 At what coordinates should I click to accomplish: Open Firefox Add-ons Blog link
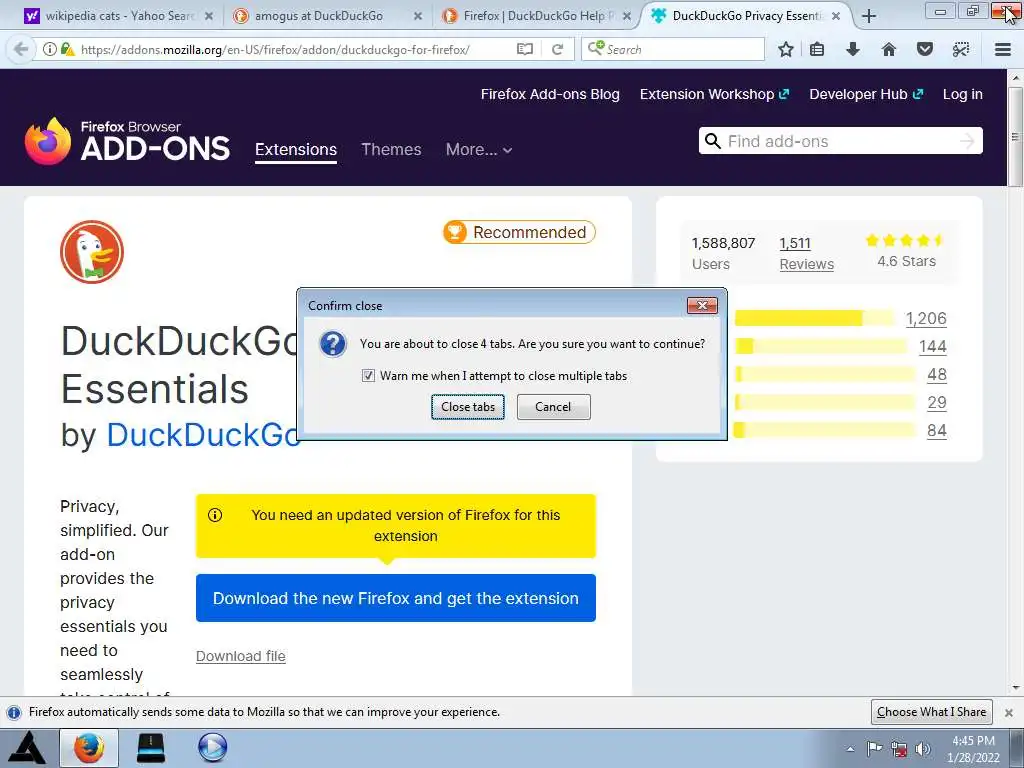pyautogui.click(x=550, y=94)
